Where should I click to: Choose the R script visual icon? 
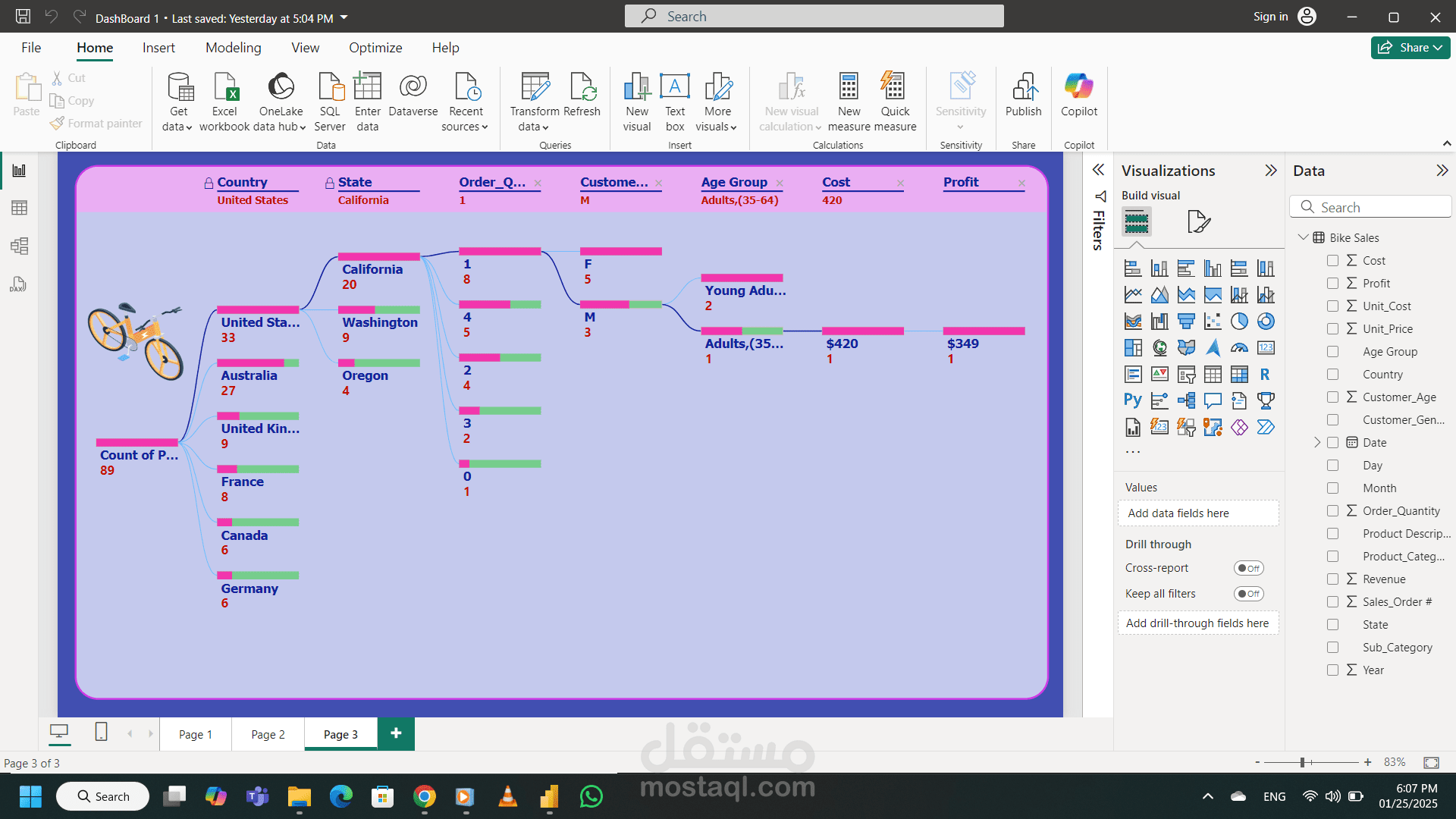[1265, 375]
